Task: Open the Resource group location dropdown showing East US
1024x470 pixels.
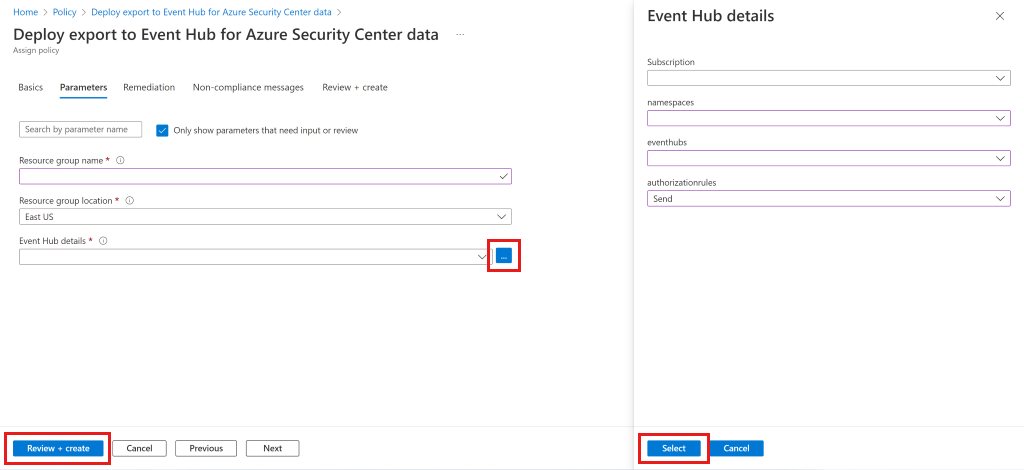Action: click(x=265, y=216)
